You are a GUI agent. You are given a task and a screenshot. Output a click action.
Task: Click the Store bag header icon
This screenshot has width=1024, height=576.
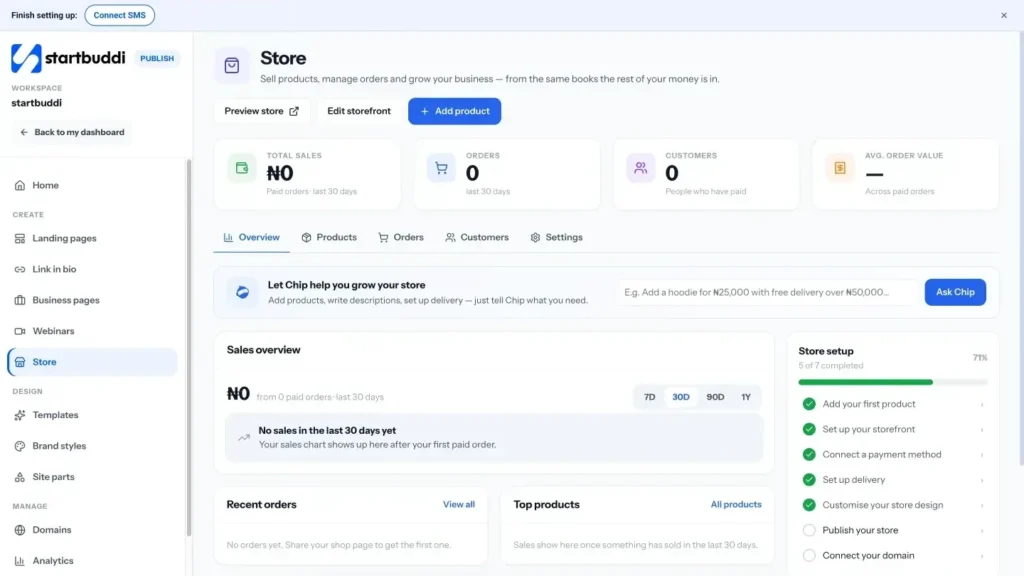pos(232,65)
